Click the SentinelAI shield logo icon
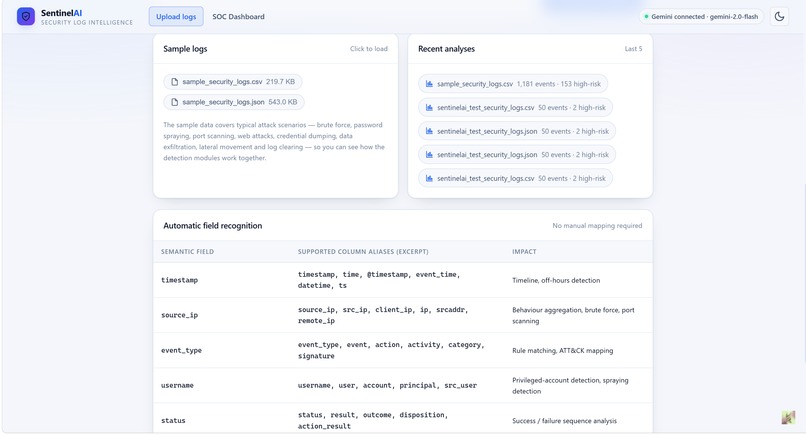The width and height of the screenshot is (806, 435). click(26, 16)
